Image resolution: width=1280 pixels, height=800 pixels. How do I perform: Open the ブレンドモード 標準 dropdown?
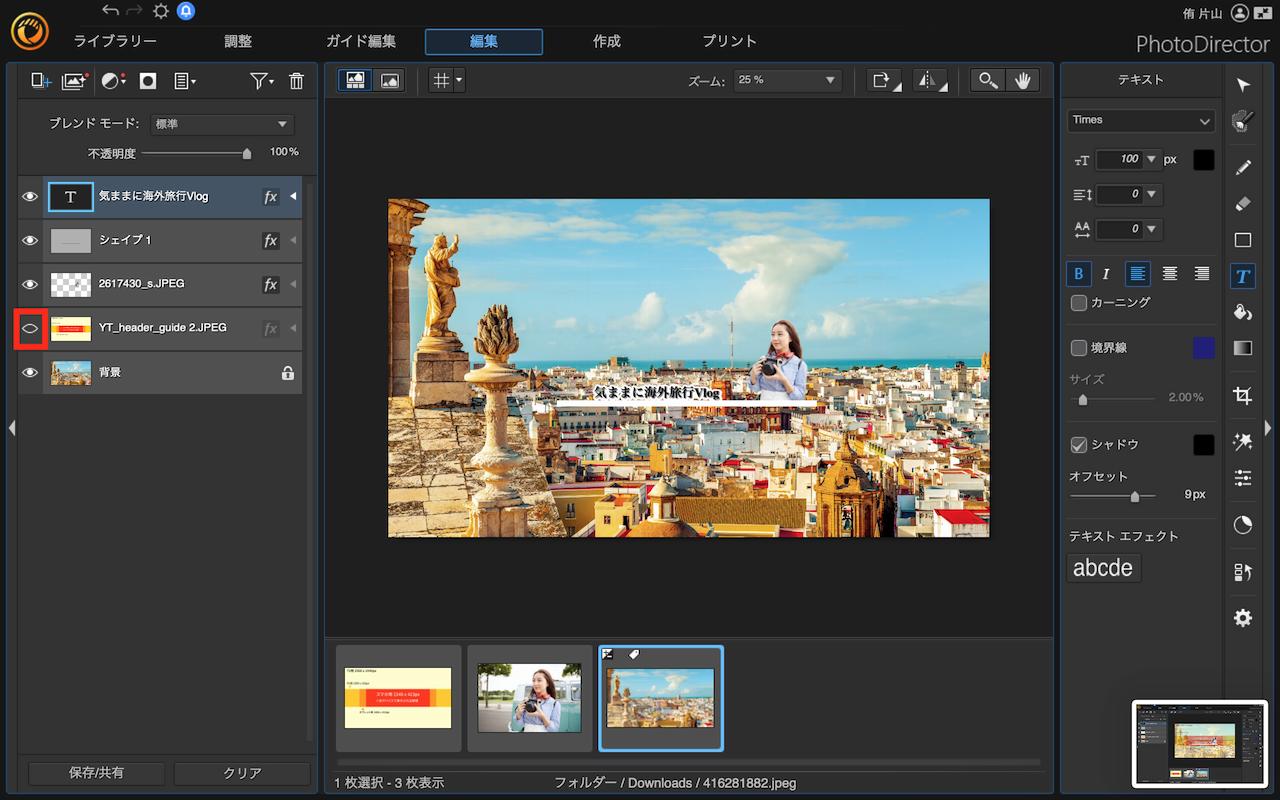221,124
